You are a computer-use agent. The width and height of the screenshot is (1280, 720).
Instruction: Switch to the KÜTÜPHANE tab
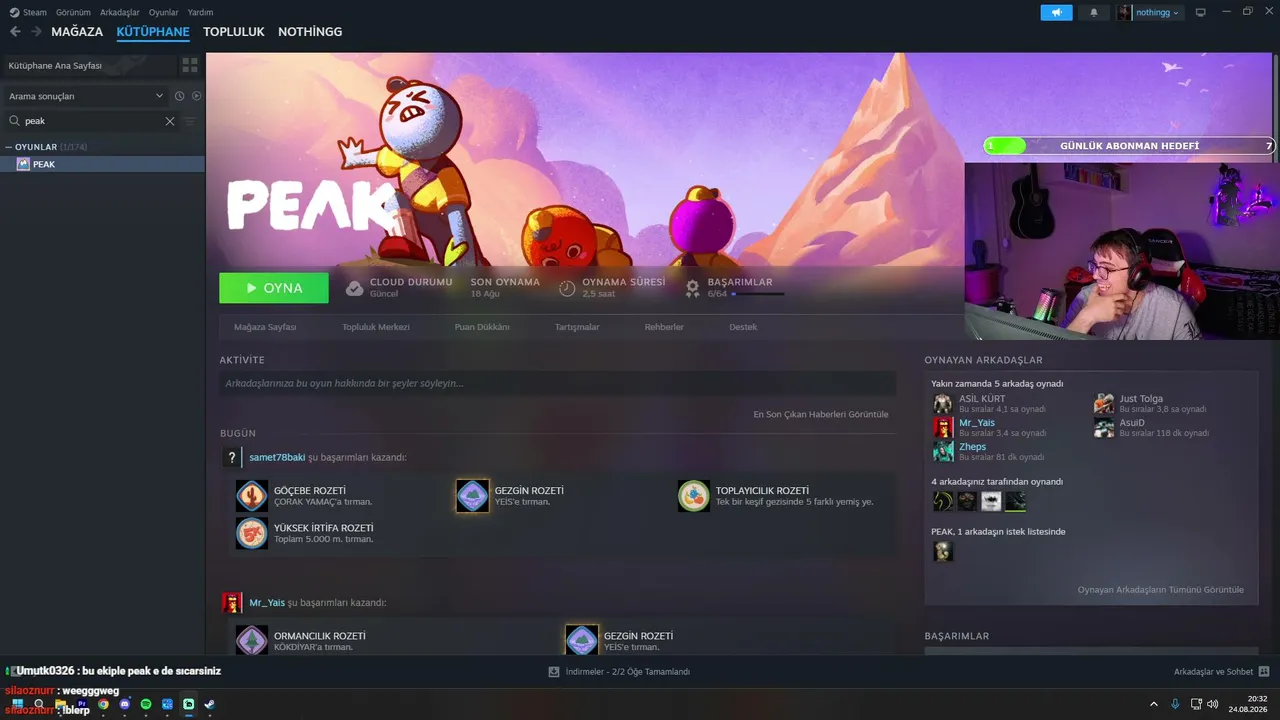click(153, 32)
